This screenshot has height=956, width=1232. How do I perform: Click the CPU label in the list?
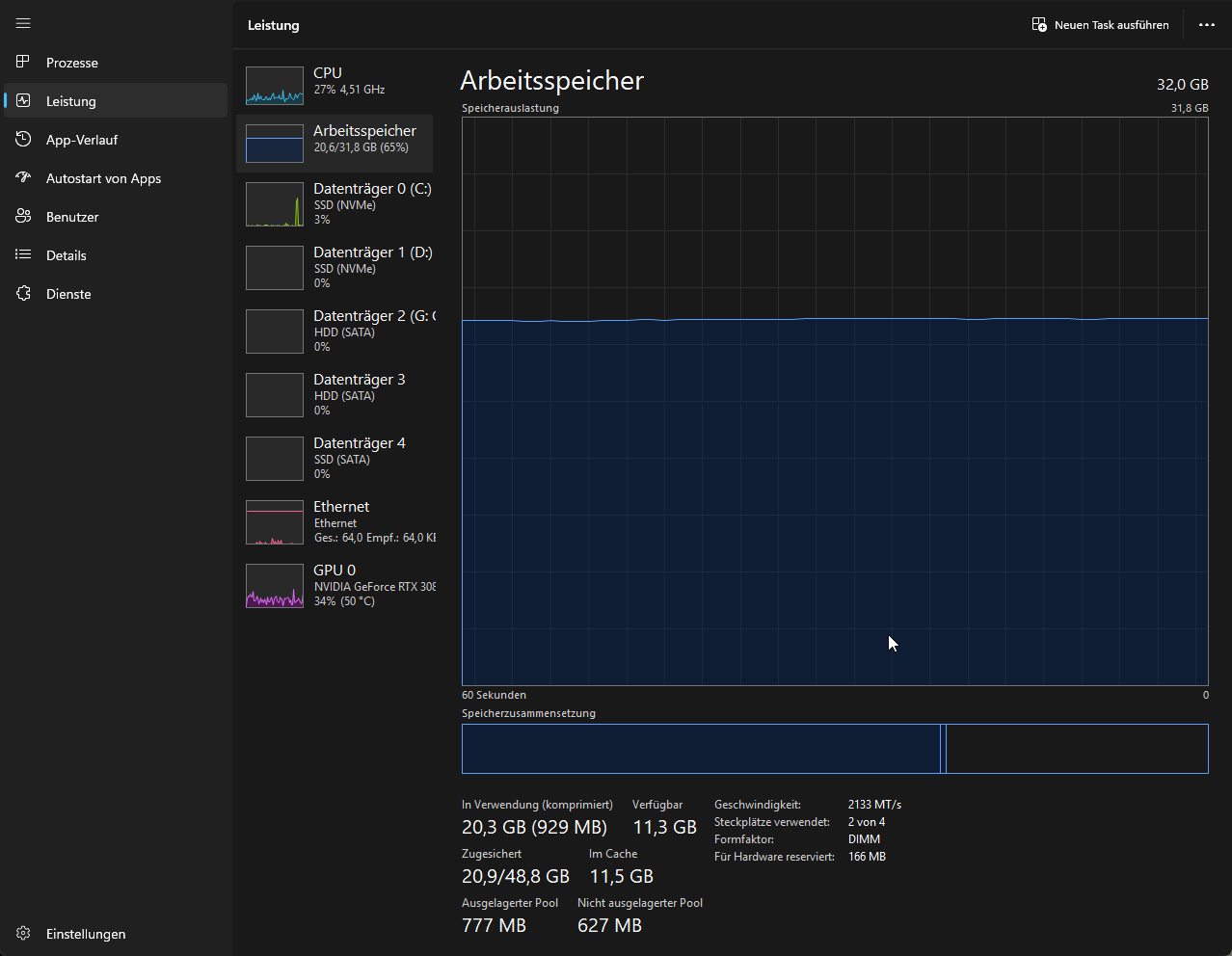(x=328, y=73)
